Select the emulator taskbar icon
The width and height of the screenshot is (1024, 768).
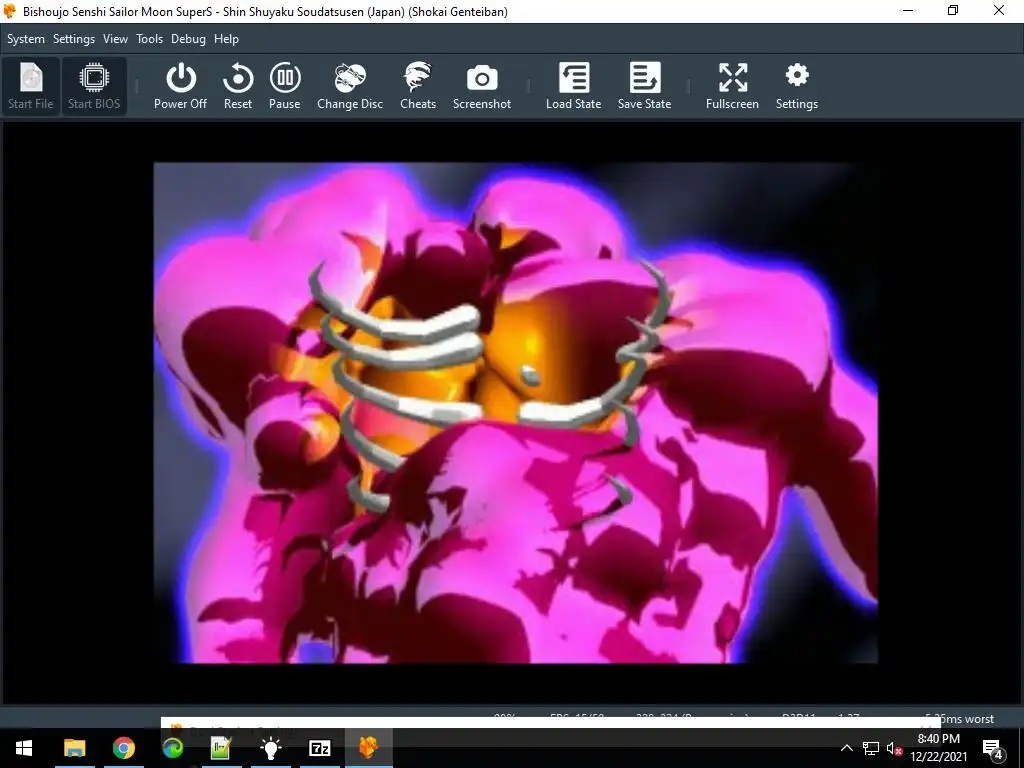tap(368, 748)
